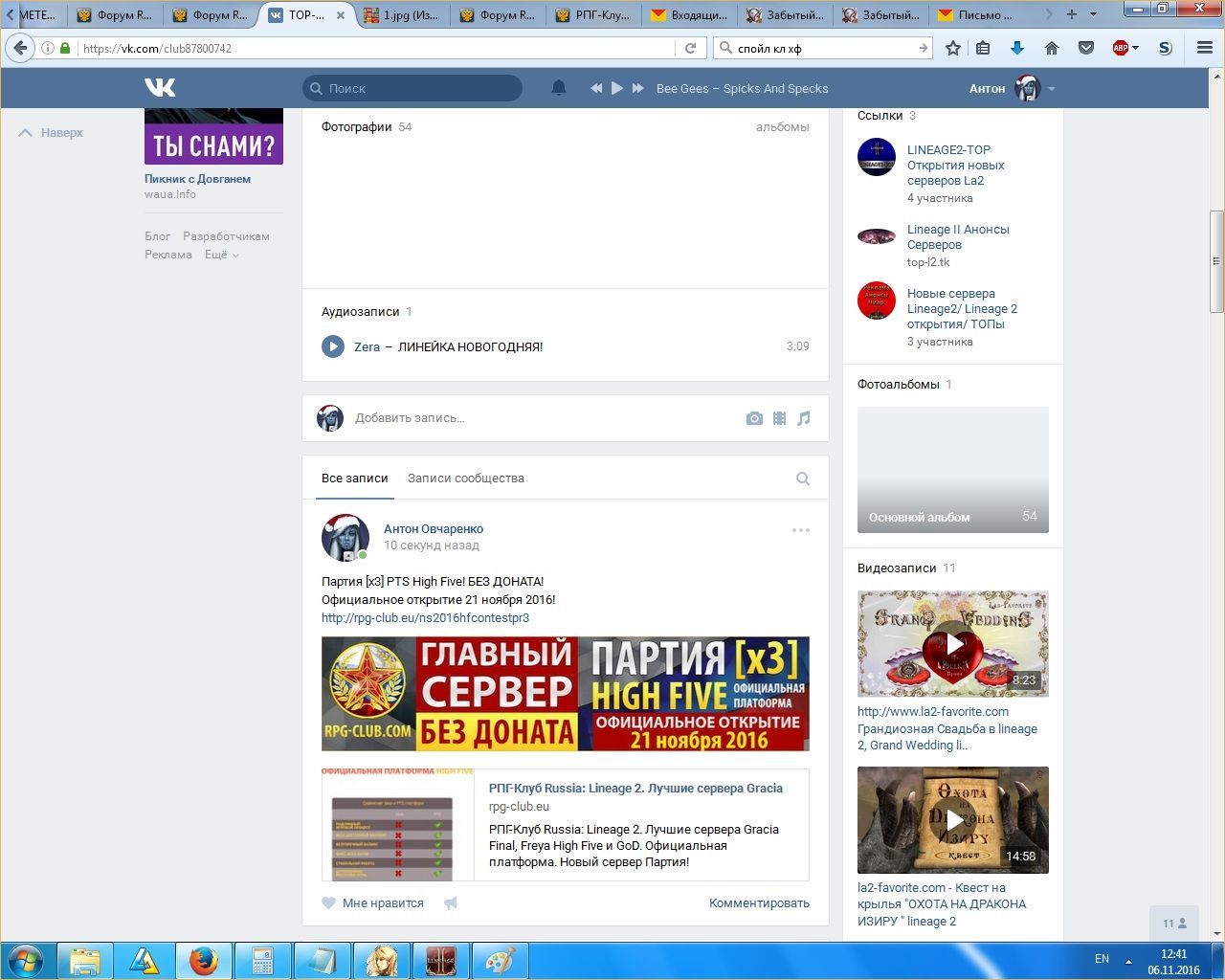Viewport: 1225px width, 980px height.
Task: Share the post with the megaphone icon
Action: (451, 902)
